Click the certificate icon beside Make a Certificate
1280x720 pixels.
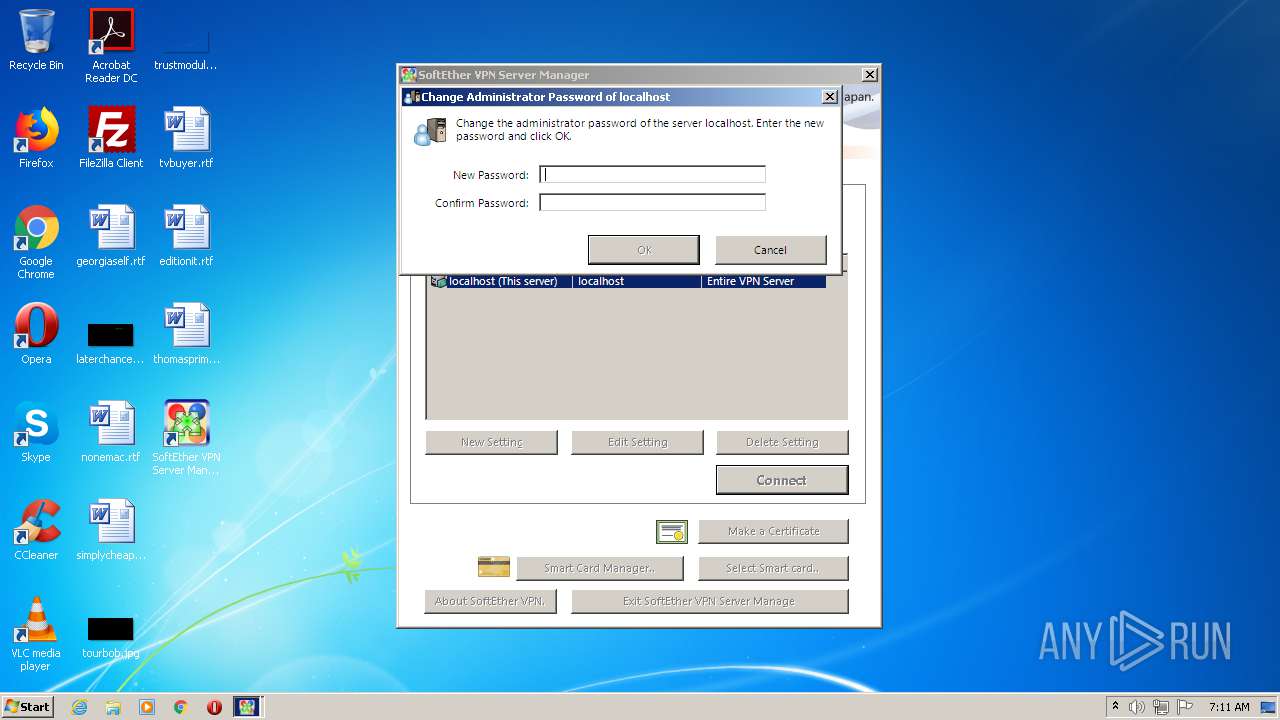click(672, 532)
